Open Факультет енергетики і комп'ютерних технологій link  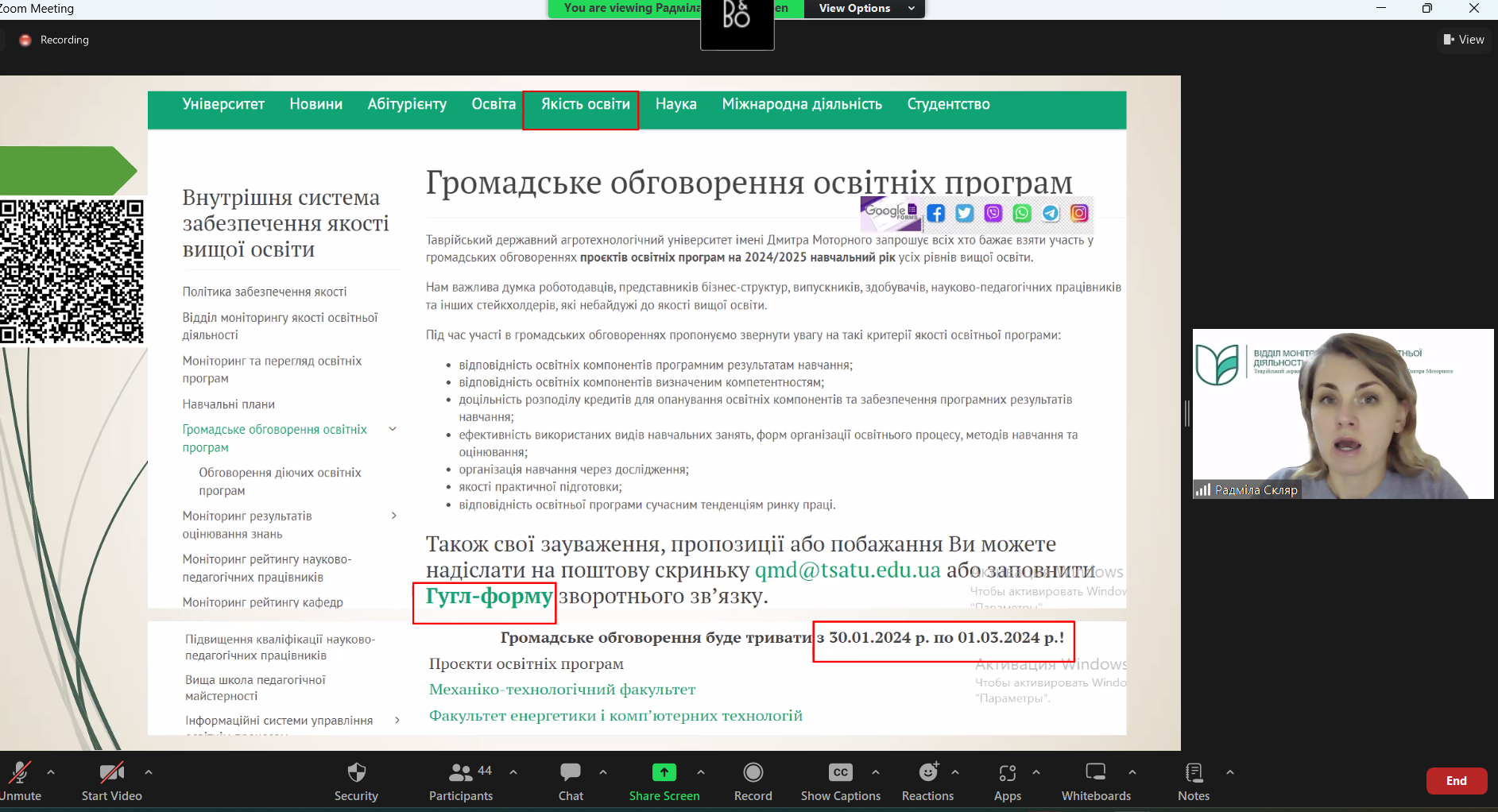click(616, 716)
